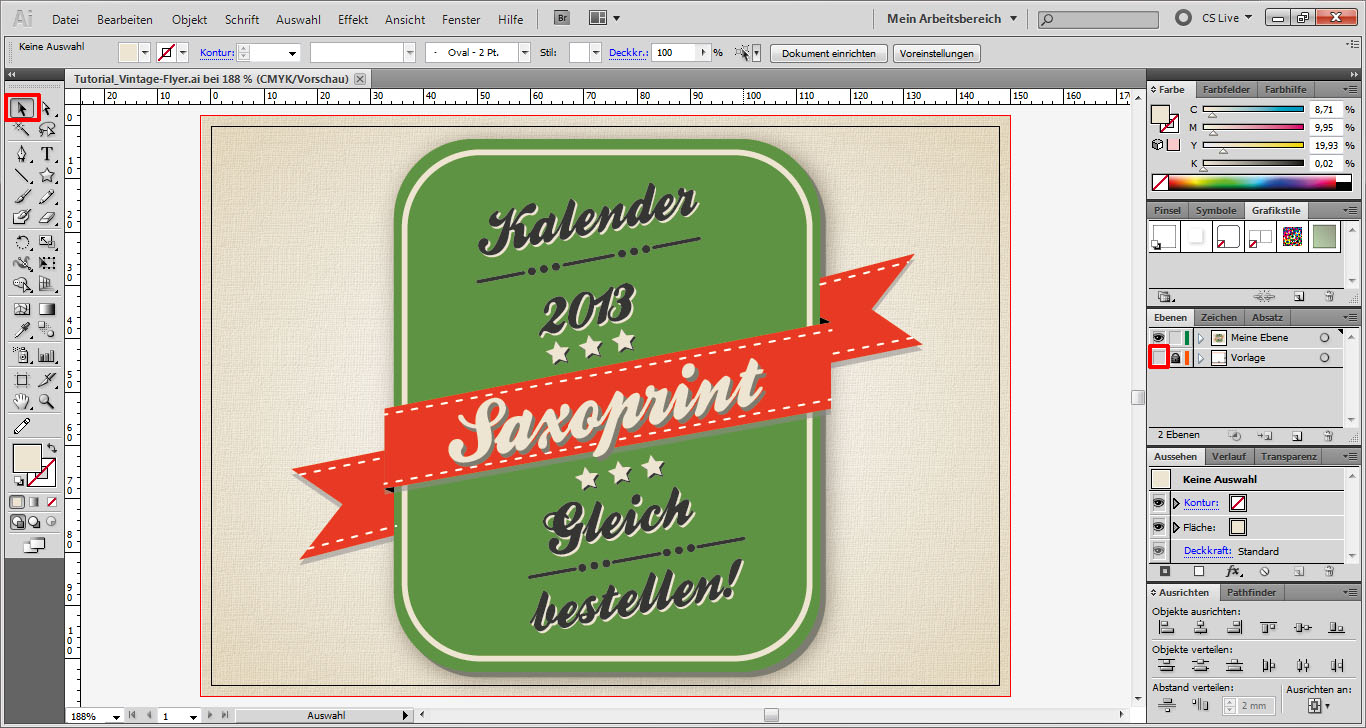Pick the Zoom tool in toolbox

point(47,402)
